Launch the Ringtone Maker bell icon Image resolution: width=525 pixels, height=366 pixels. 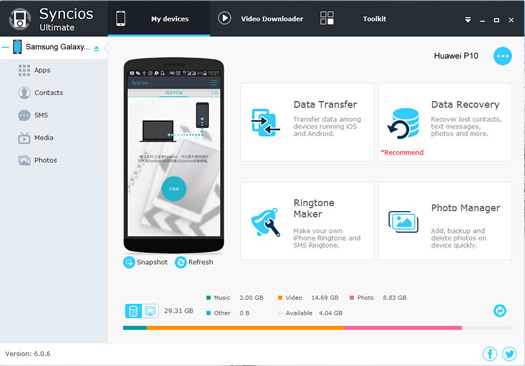(266, 222)
